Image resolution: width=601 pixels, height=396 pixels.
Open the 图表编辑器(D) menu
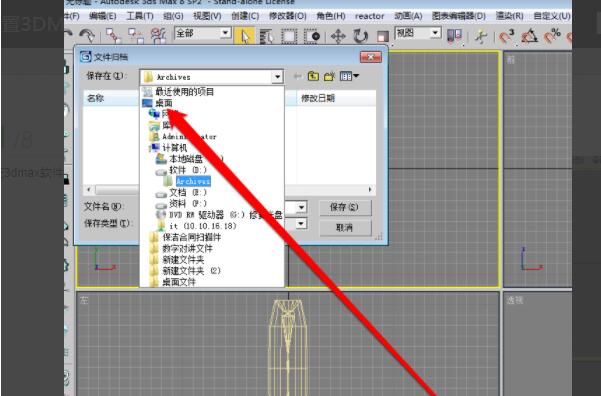[459, 16]
